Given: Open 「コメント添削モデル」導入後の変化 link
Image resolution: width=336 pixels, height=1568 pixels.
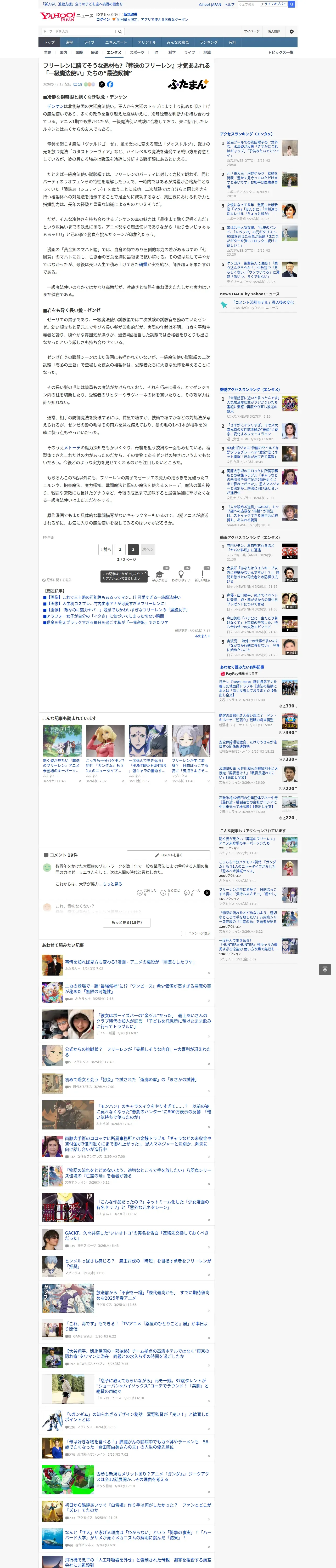Looking at the screenshot, I should (263, 303).
